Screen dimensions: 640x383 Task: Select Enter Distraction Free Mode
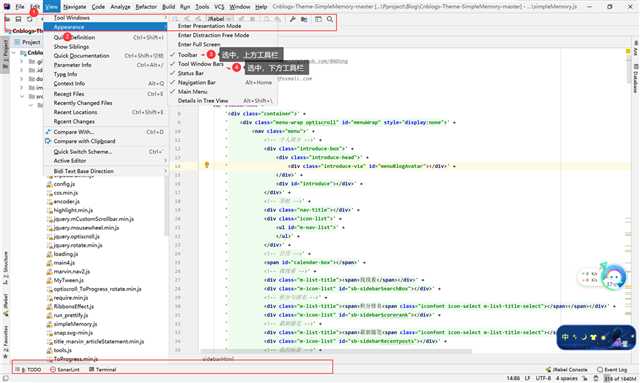pyautogui.click(x=223, y=35)
